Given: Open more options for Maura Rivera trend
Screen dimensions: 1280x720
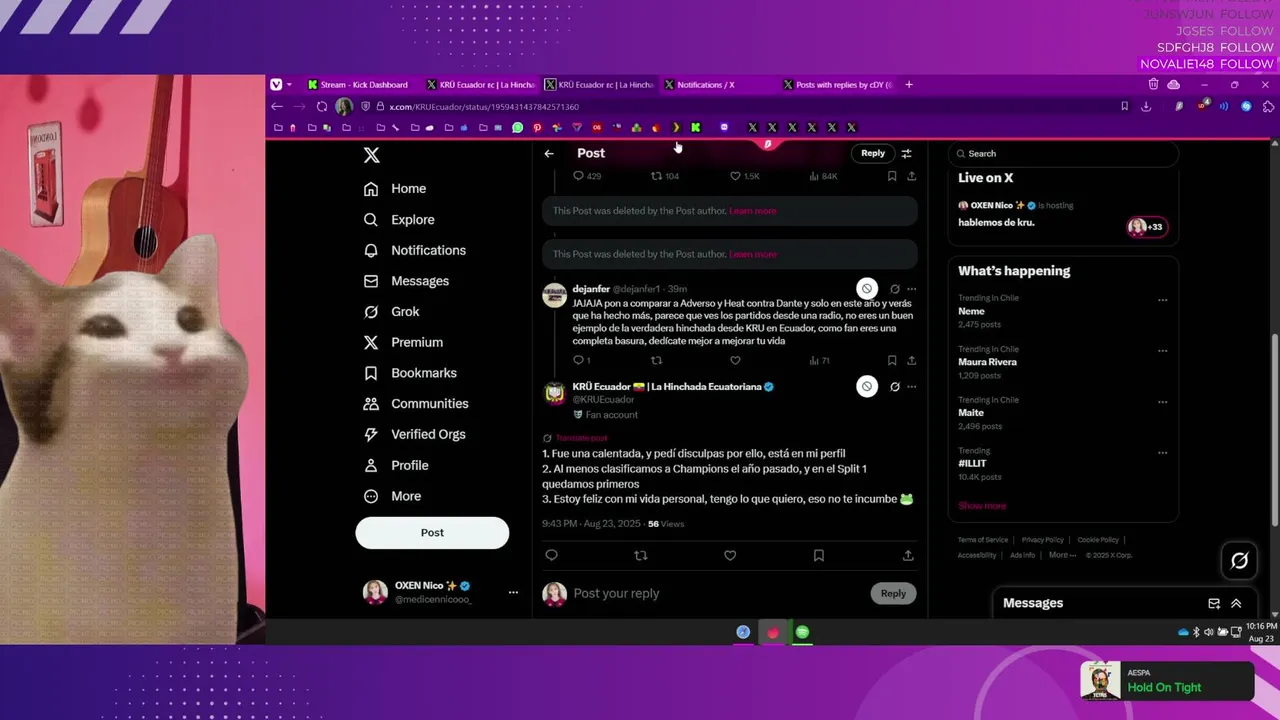Looking at the screenshot, I should pos(1162,351).
